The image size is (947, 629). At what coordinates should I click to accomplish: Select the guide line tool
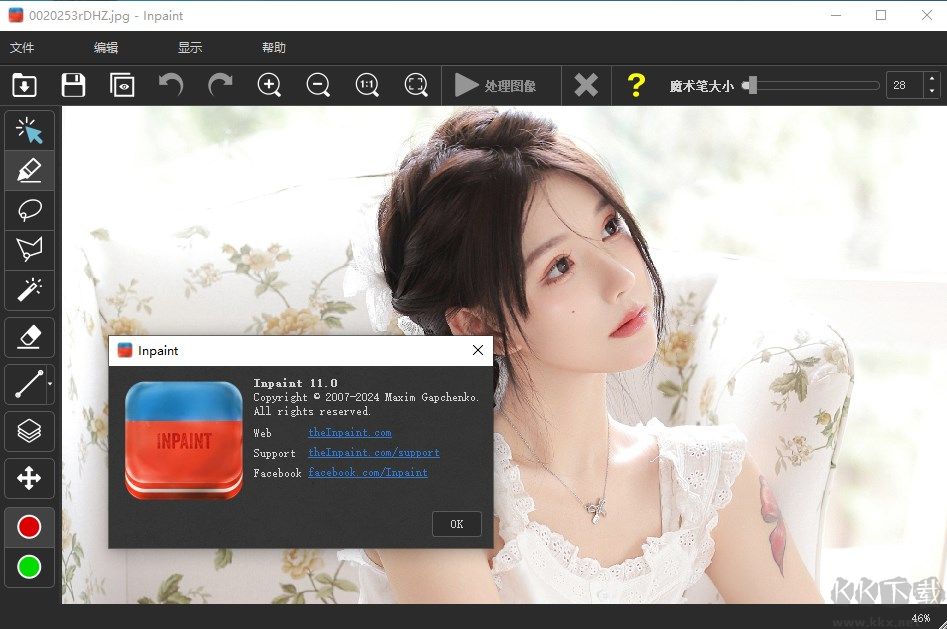29,384
